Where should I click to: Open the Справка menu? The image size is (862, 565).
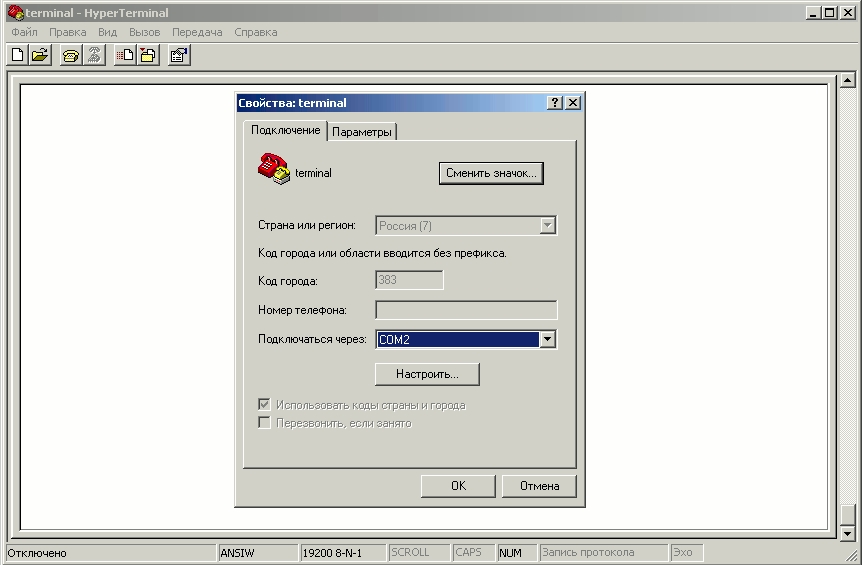click(x=256, y=32)
